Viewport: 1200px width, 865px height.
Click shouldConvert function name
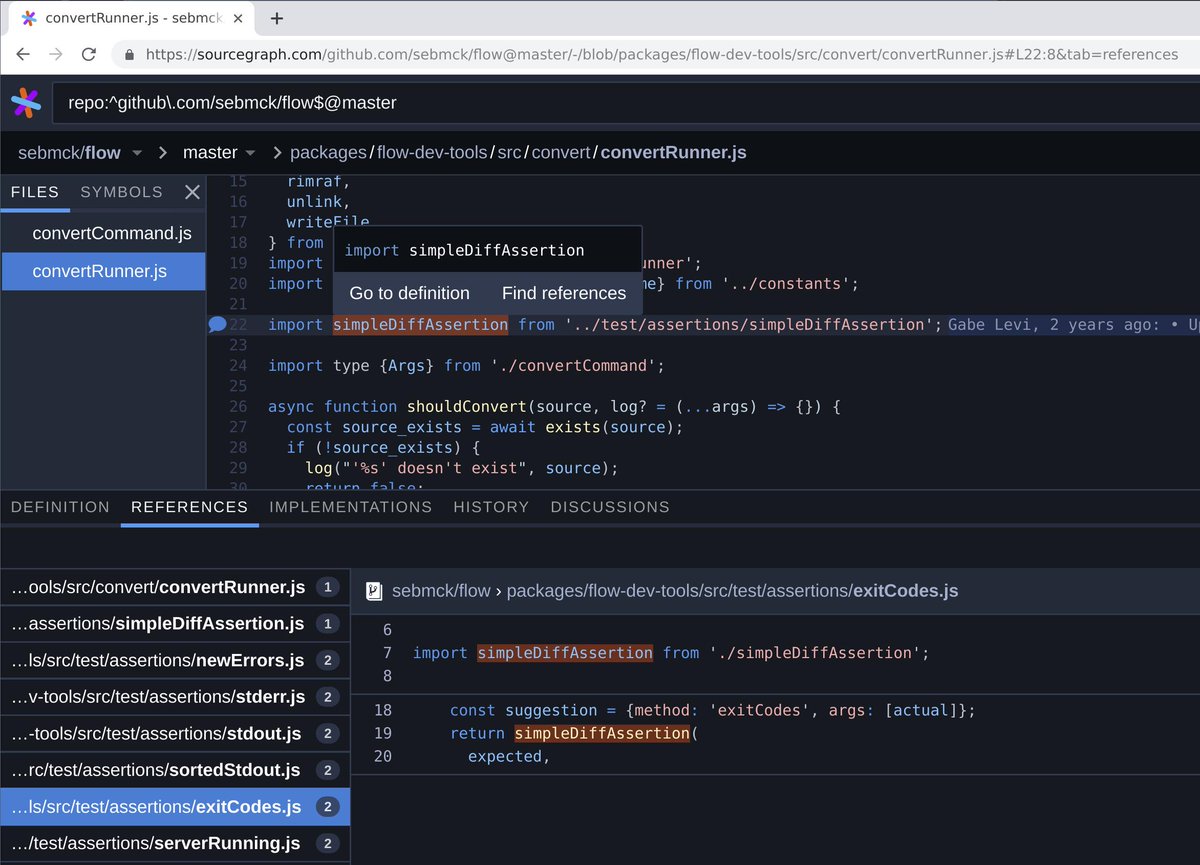466,406
